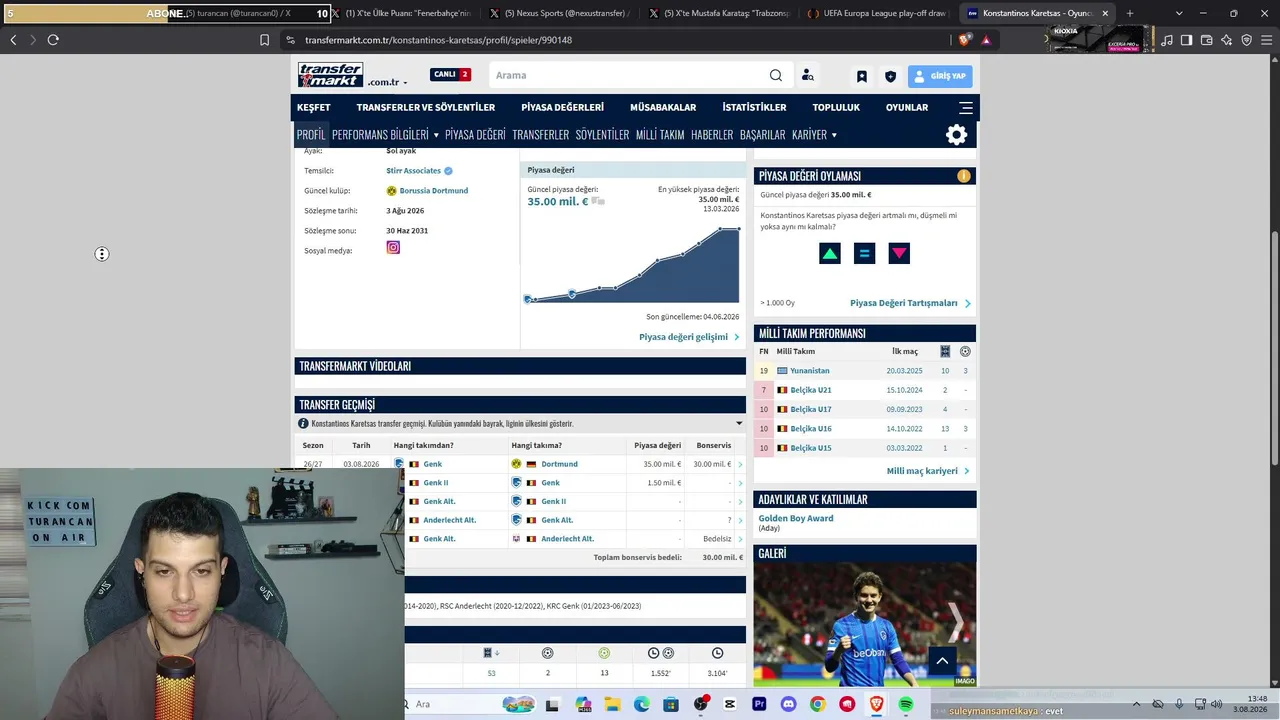This screenshot has height=720, width=1280.
Task: Switch to the HABERLER tab
Action: pyautogui.click(x=712, y=134)
